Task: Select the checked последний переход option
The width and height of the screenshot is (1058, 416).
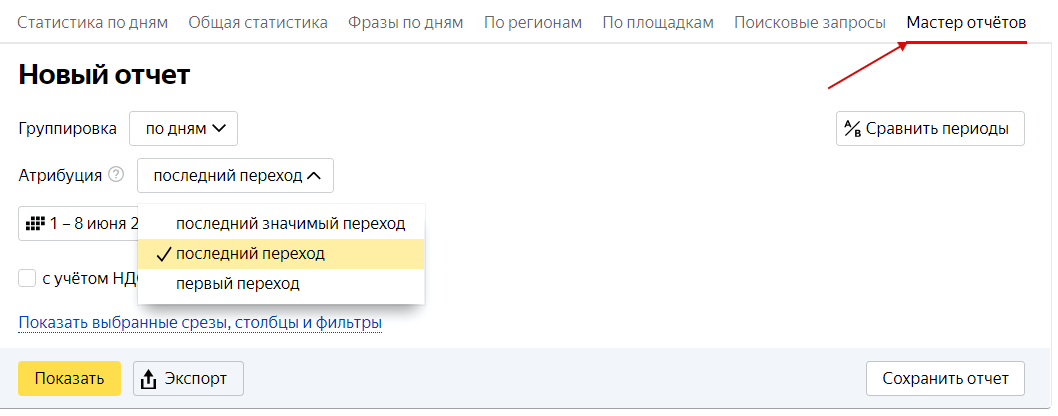Action: pos(281,254)
